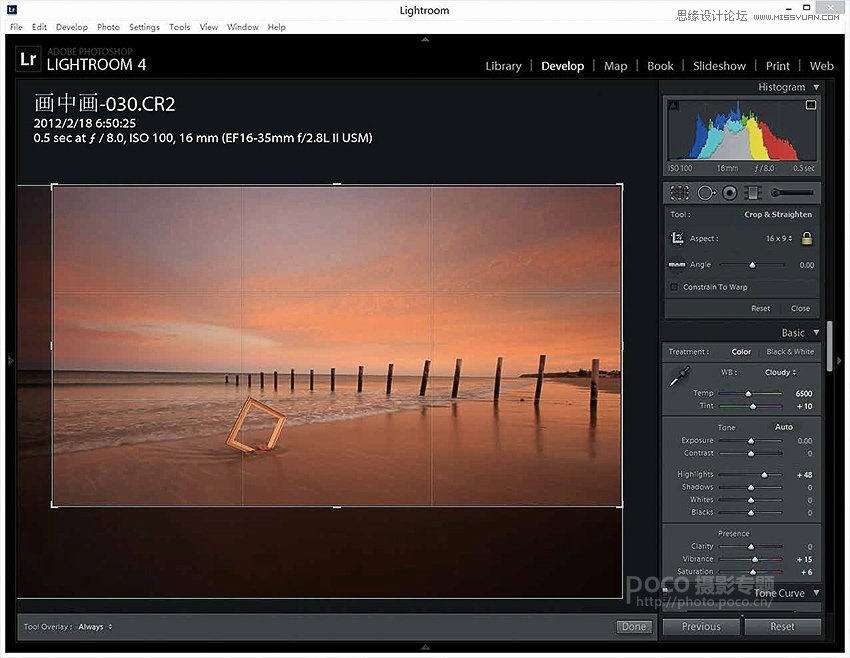Click the Exposure slider handle
The height and width of the screenshot is (658, 850).
pos(751,441)
